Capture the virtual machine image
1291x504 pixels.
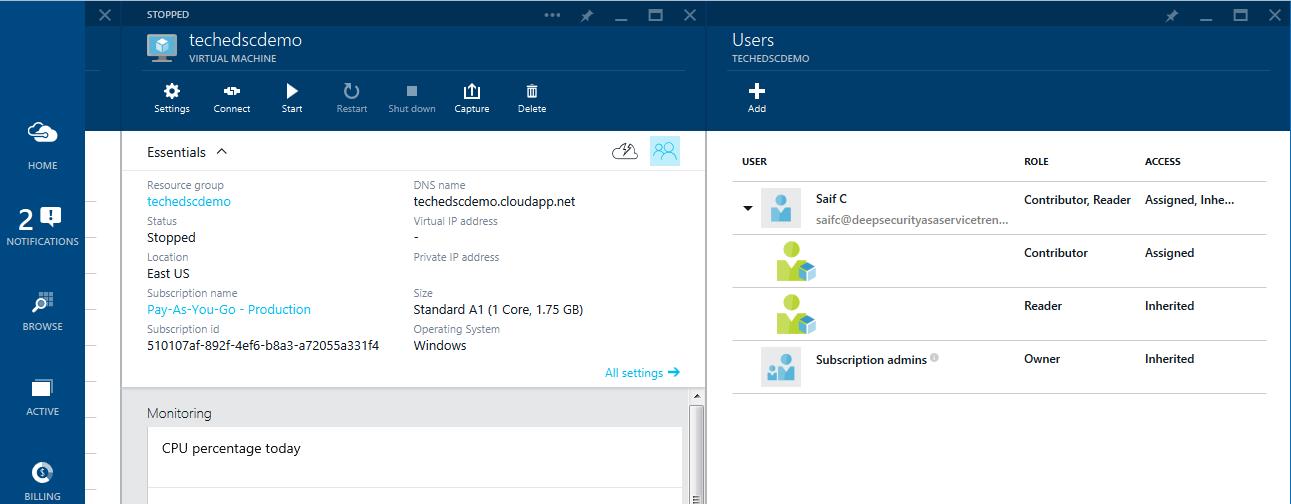472,97
